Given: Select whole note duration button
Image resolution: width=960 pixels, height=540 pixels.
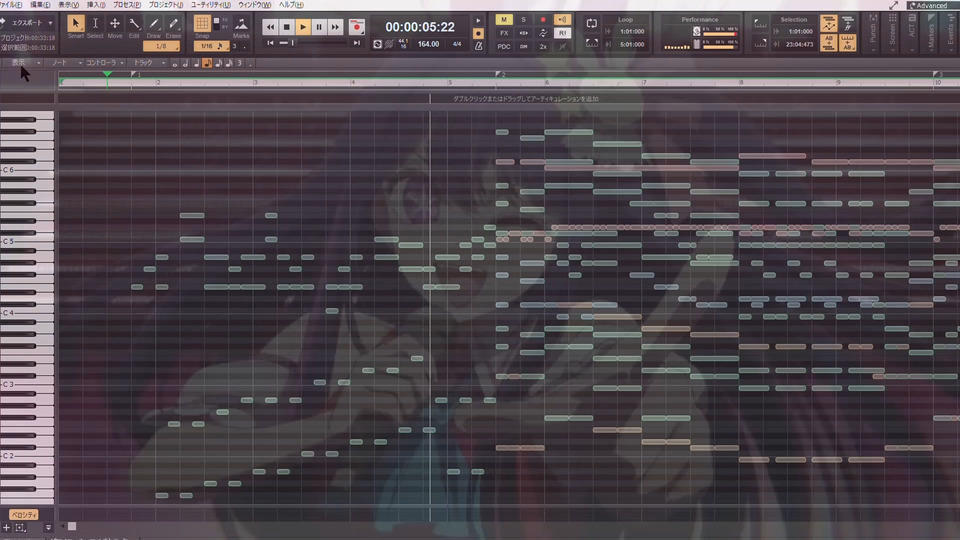Looking at the screenshot, I should click(x=174, y=63).
